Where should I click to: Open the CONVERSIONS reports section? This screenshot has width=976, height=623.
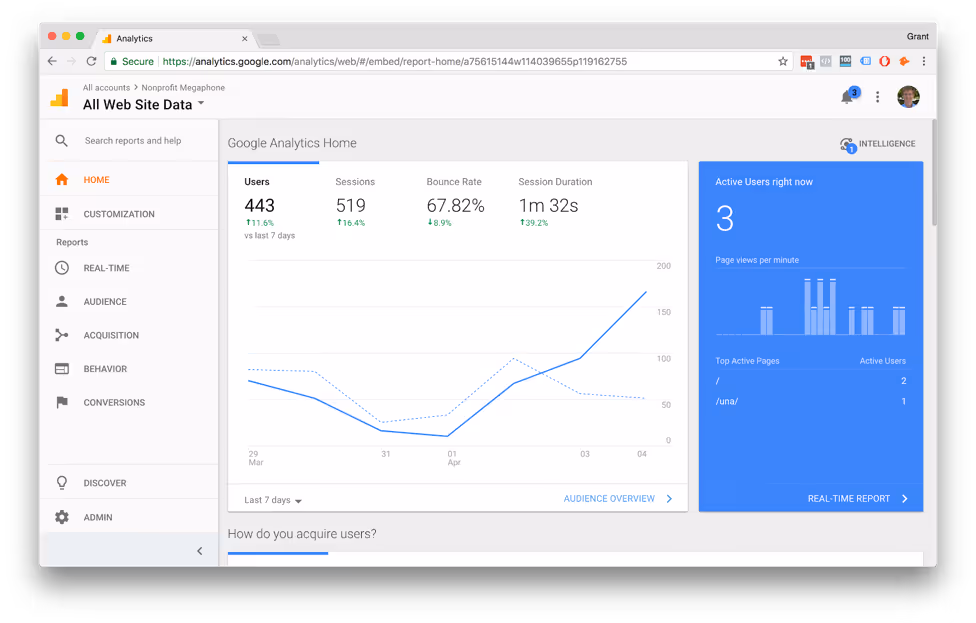pos(129,403)
